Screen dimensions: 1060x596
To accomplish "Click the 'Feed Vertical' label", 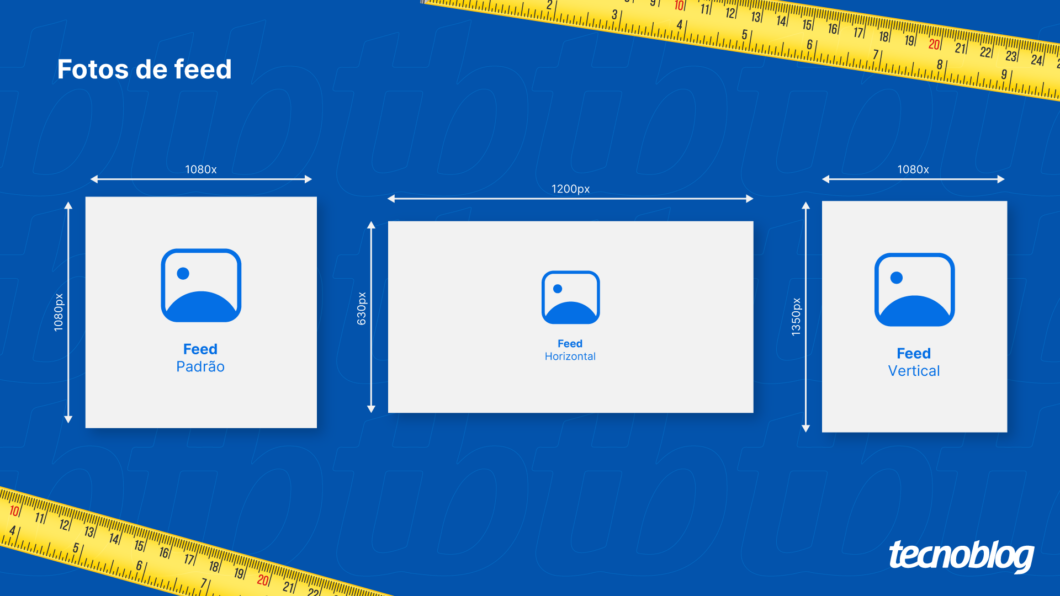I will [x=913, y=362].
